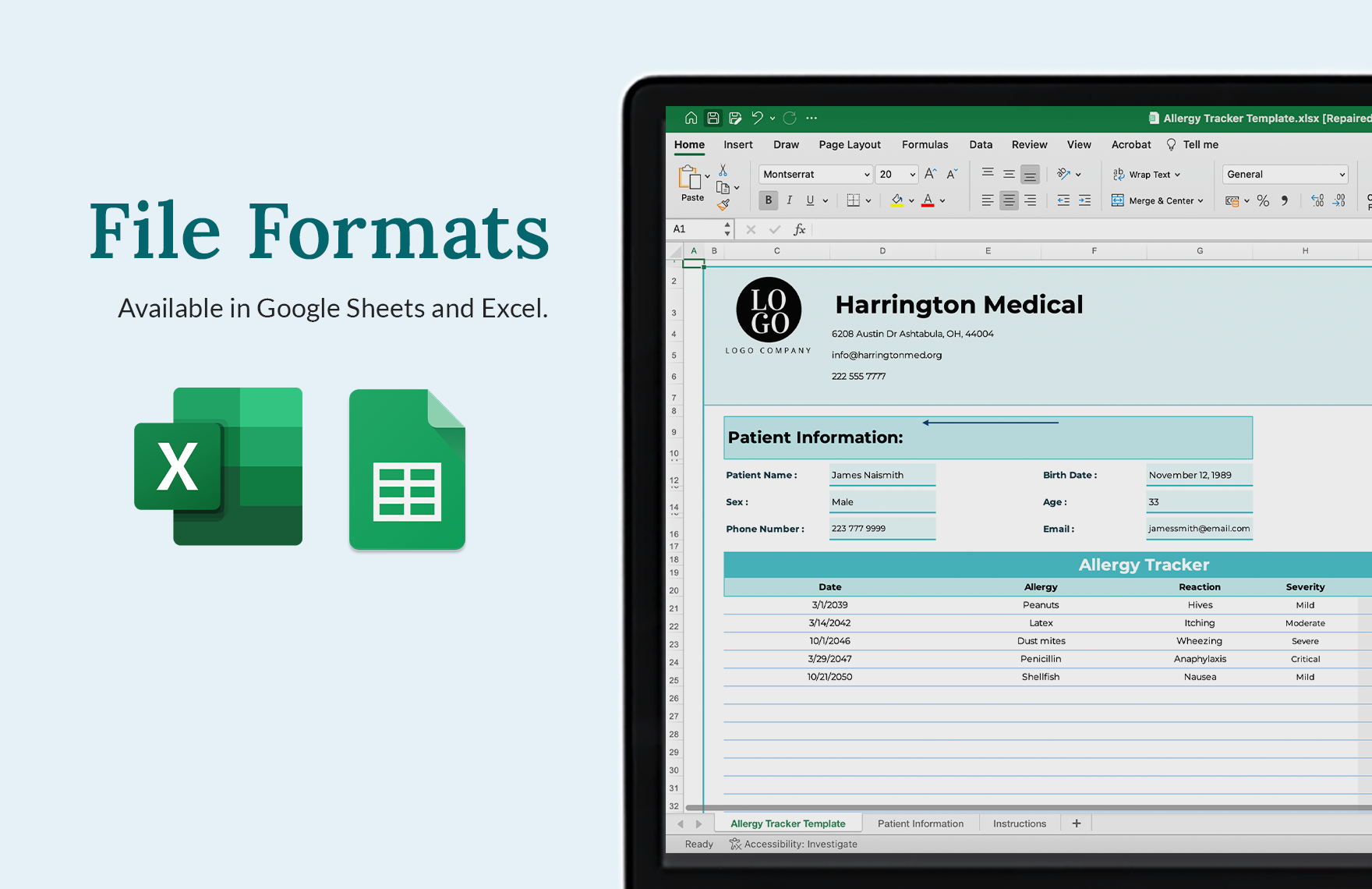This screenshot has height=889, width=1372.
Task: Expand the fill color dropdown arrow
Action: tap(911, 200)
